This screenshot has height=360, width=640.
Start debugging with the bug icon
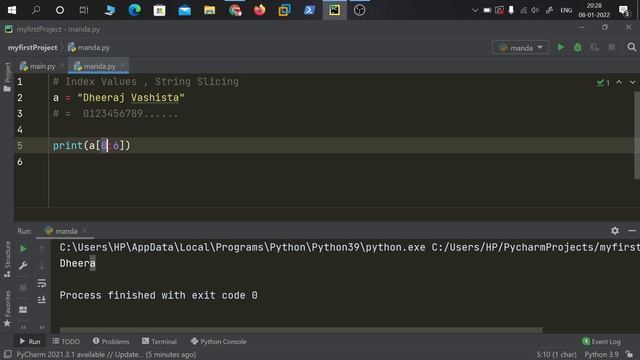coord(578,47)
